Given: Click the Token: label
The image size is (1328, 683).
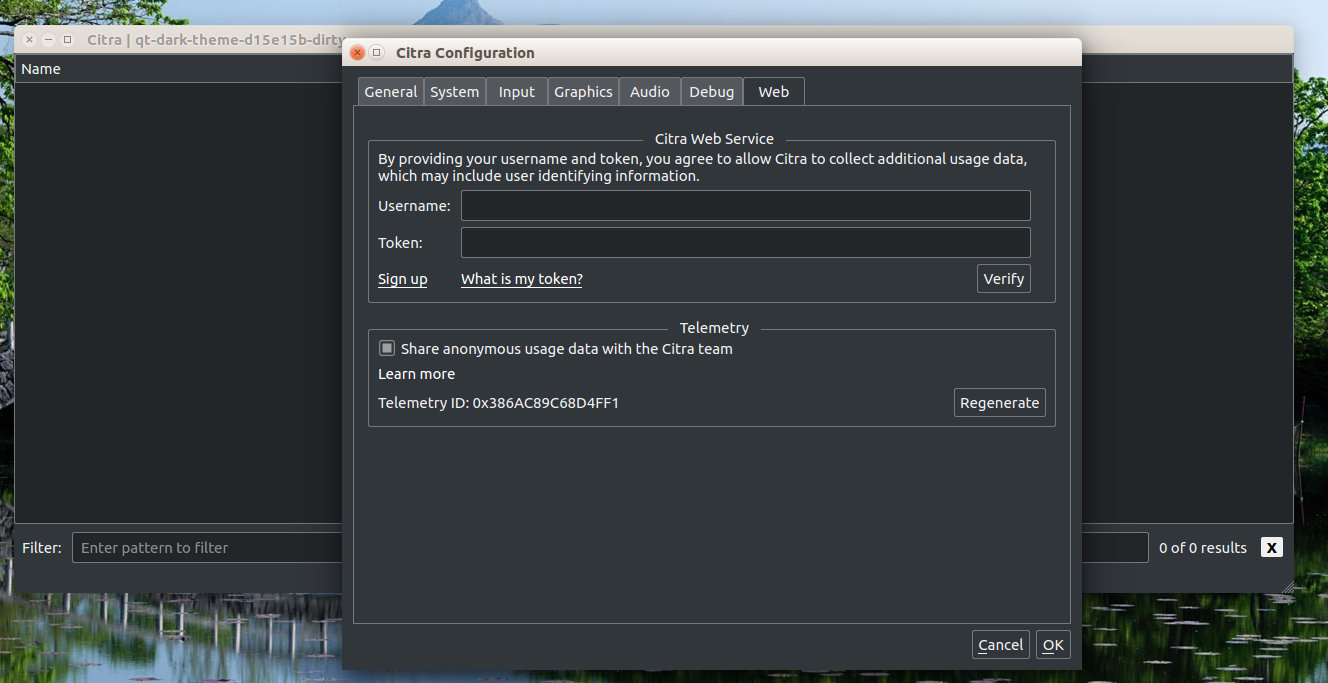Looking at the screenshot, I should point(400,242).
